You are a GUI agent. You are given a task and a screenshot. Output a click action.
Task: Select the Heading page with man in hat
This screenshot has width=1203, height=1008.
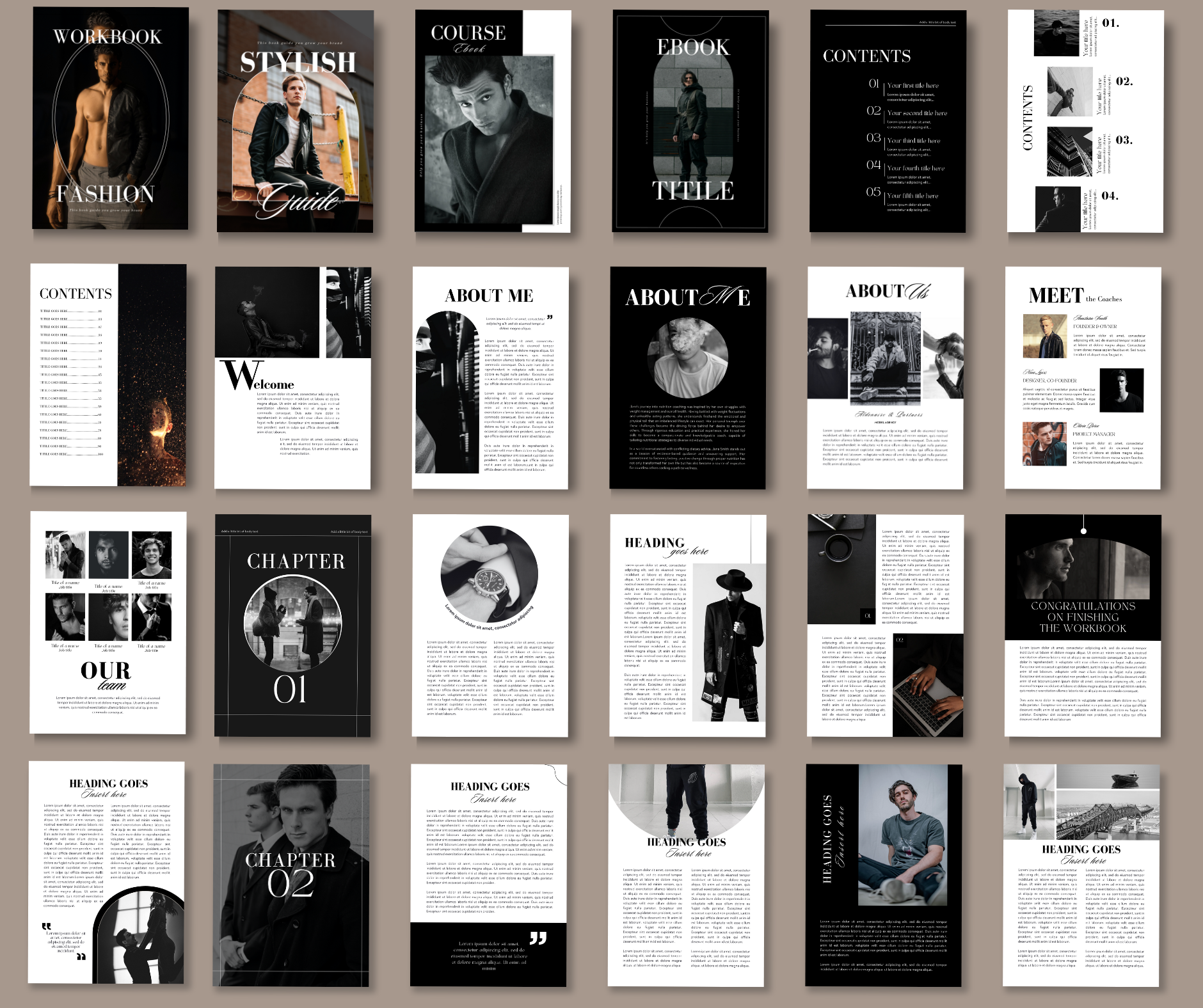coord(688,626)
